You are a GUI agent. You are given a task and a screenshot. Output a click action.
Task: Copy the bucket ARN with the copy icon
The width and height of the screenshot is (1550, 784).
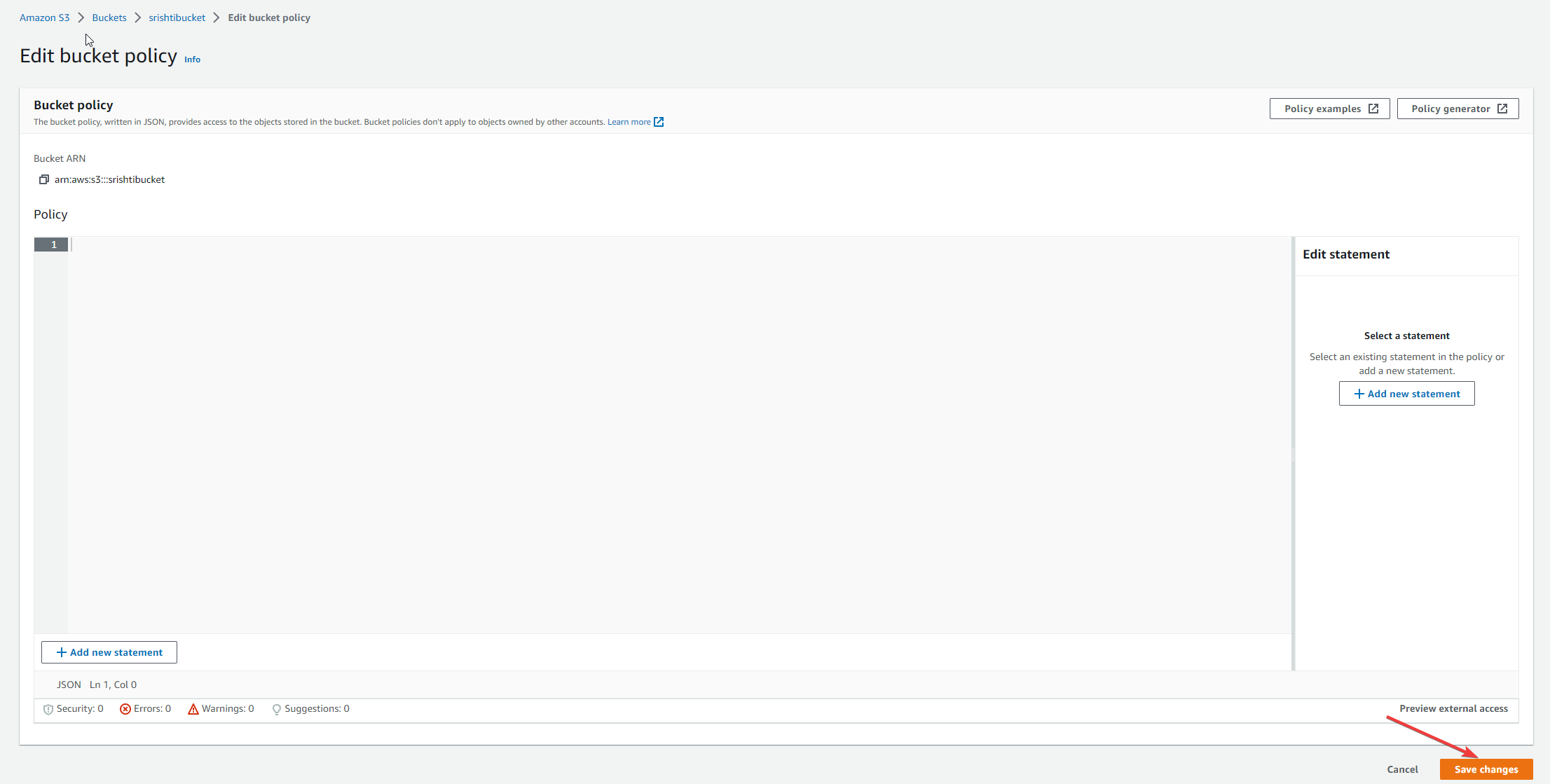[x=43, y=180]
